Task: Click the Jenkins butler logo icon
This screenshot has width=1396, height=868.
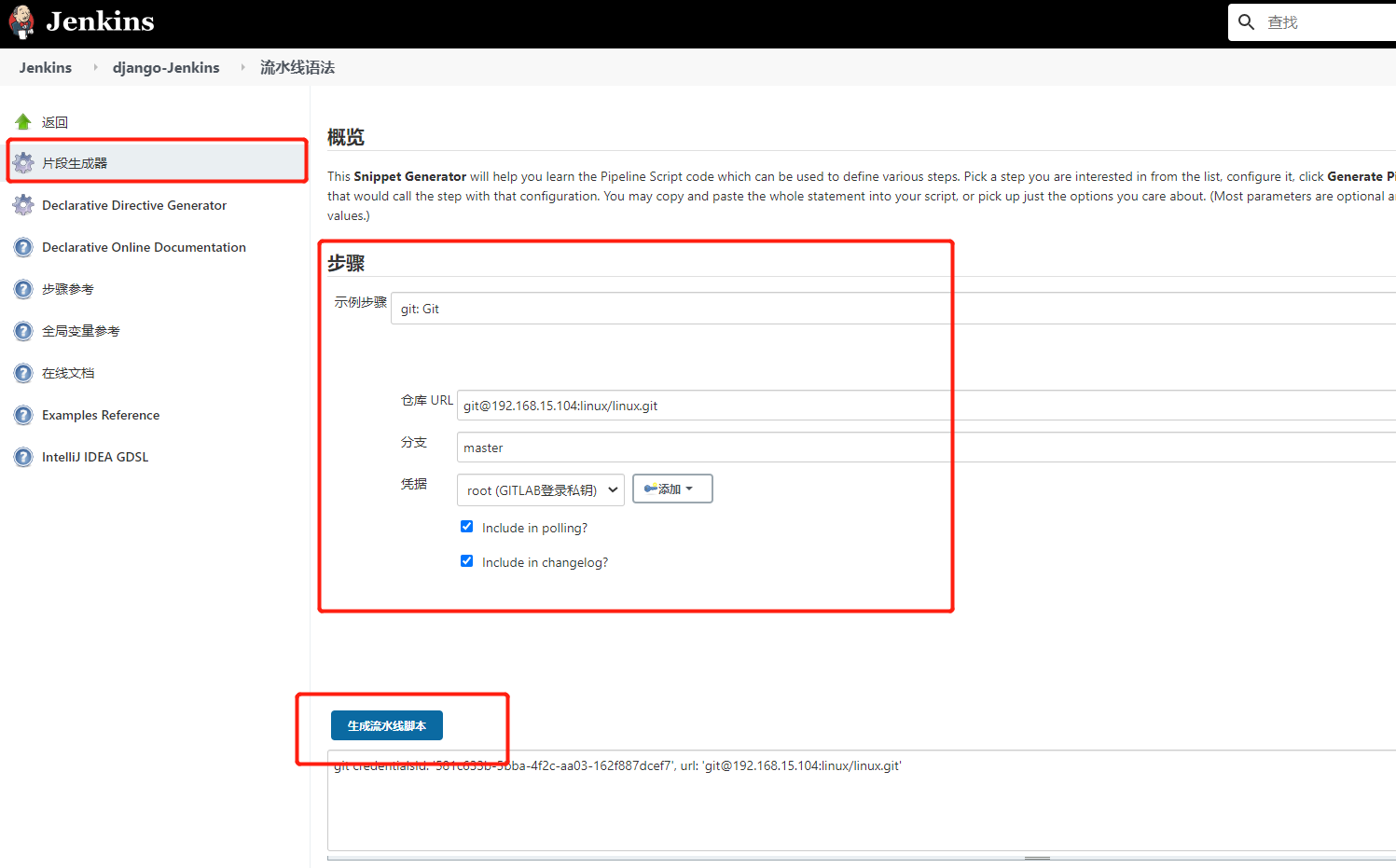Action: [21, 21]
